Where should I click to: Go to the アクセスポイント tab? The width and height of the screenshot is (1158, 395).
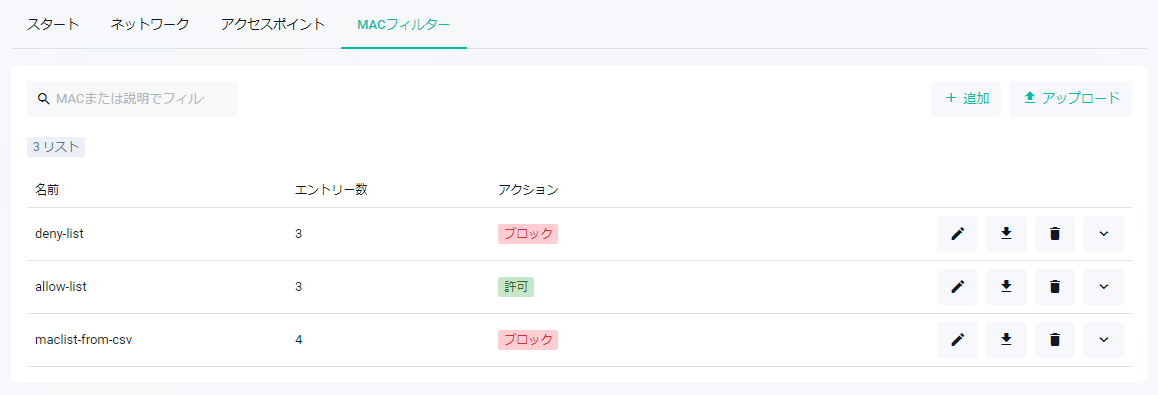273,24
